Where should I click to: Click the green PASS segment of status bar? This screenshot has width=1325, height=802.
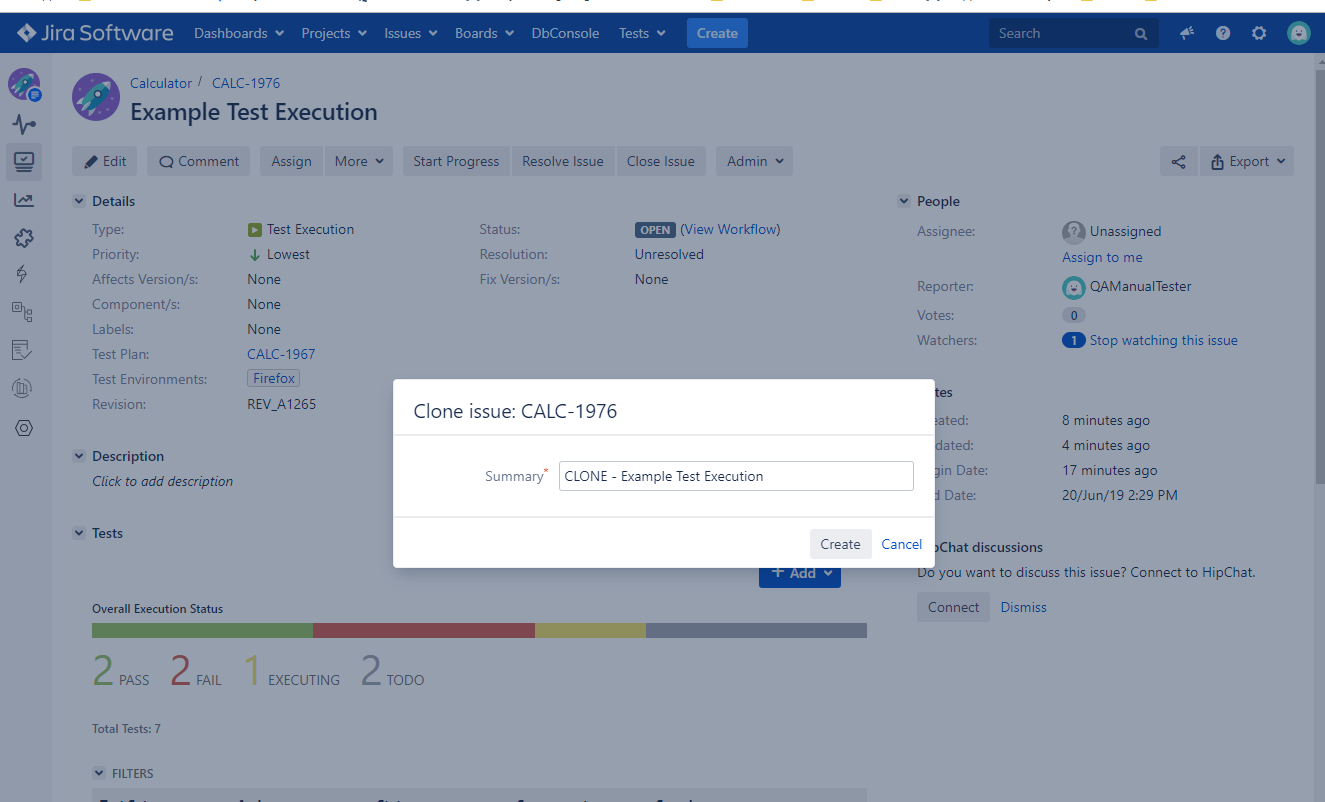click(x=202, y=630)
